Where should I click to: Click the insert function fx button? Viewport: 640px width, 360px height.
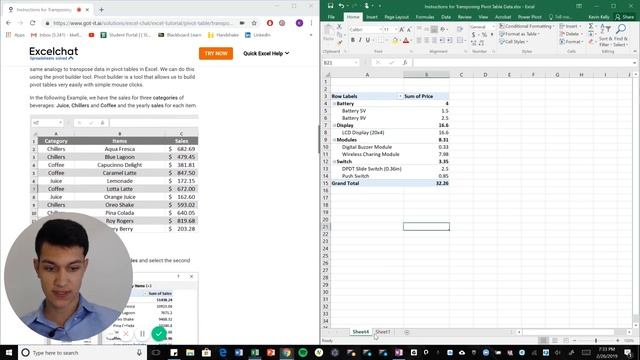(405, 62)
